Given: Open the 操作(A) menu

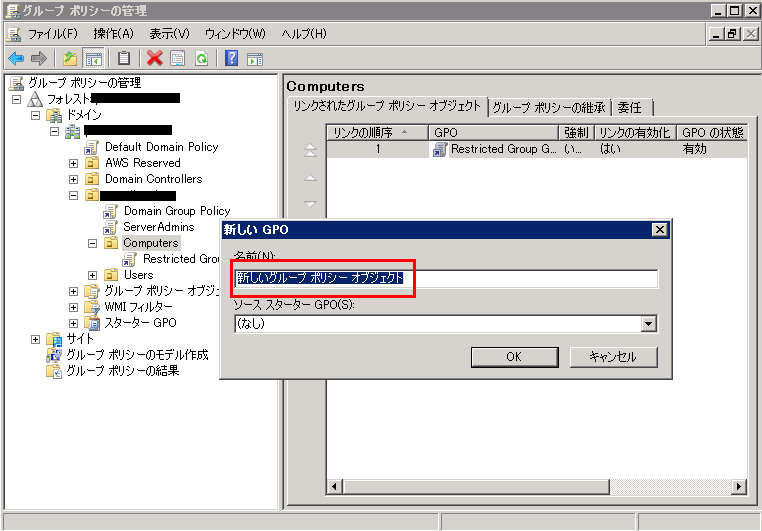Looking at the screenshot, I should [113, 34].
